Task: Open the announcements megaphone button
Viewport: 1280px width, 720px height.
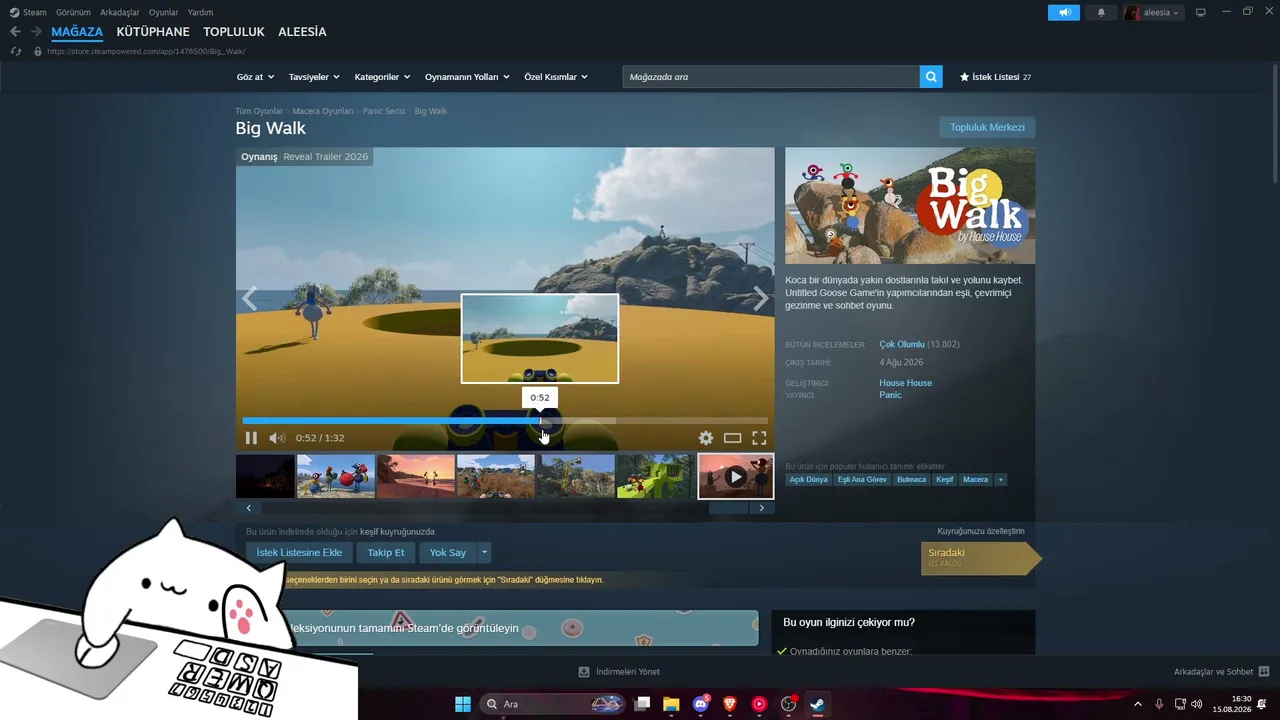Action: coord(1064,12)
